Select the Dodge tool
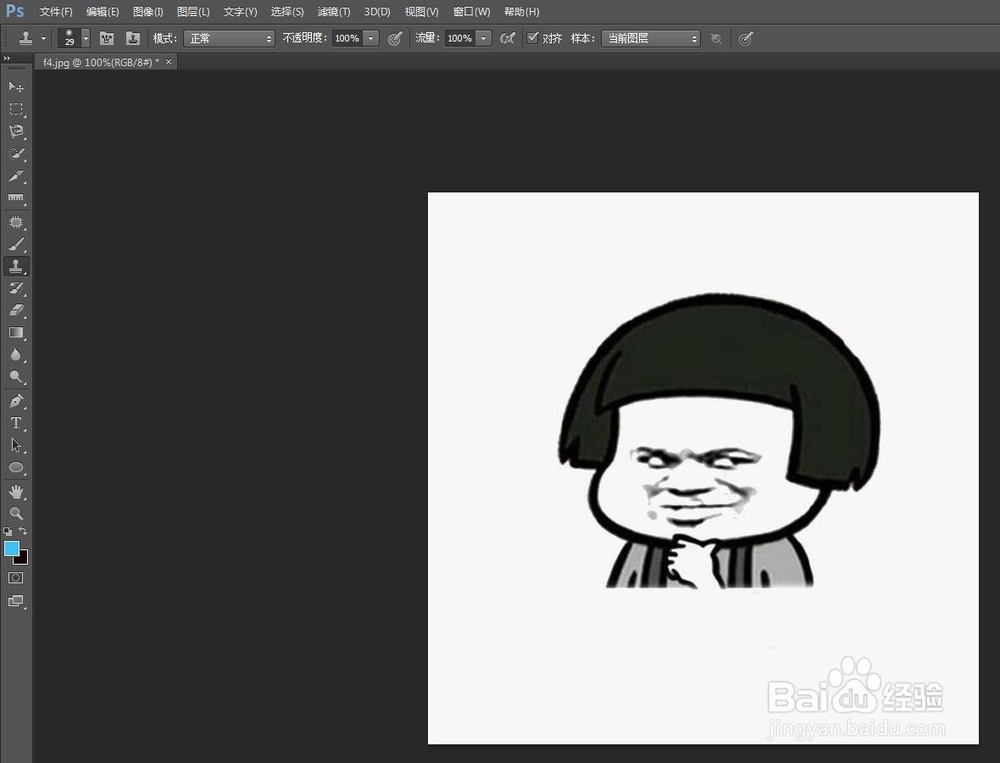The width and height of the screenshot is (1000, 763). [16, 378]
